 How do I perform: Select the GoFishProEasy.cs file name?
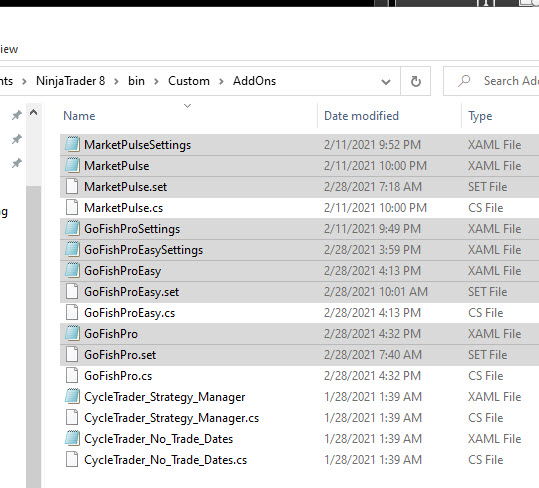pyautogui.click(x=130, y=313)
